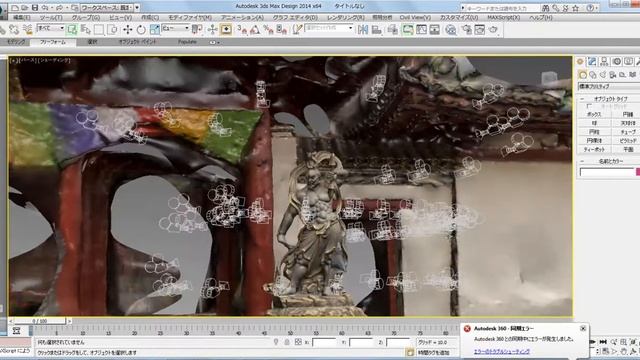640x360 pixels.
Task: Open the Curve Editor from the toolbar
Action: (x=421, y=29)
